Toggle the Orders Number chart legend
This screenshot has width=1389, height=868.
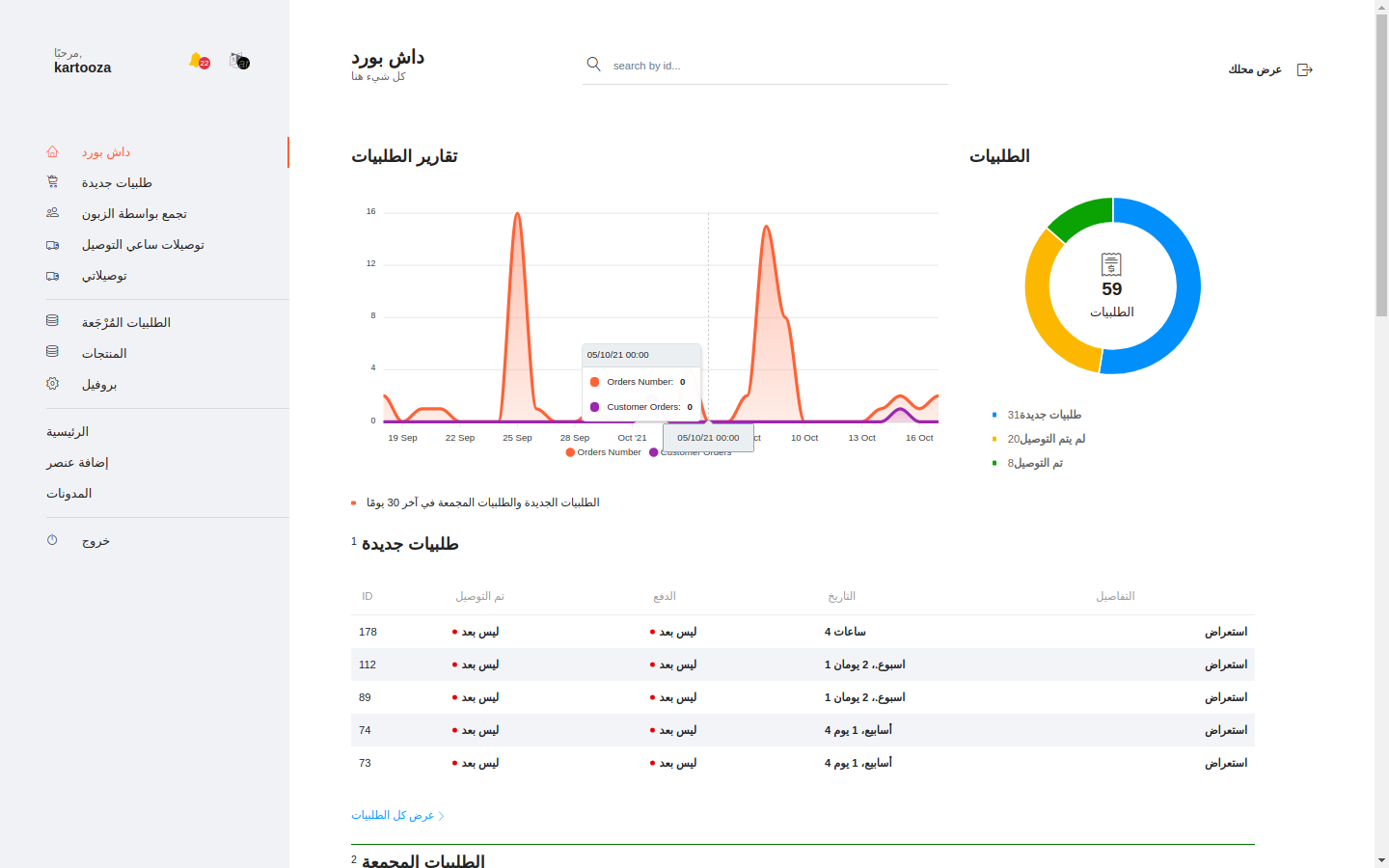point(604,452)
